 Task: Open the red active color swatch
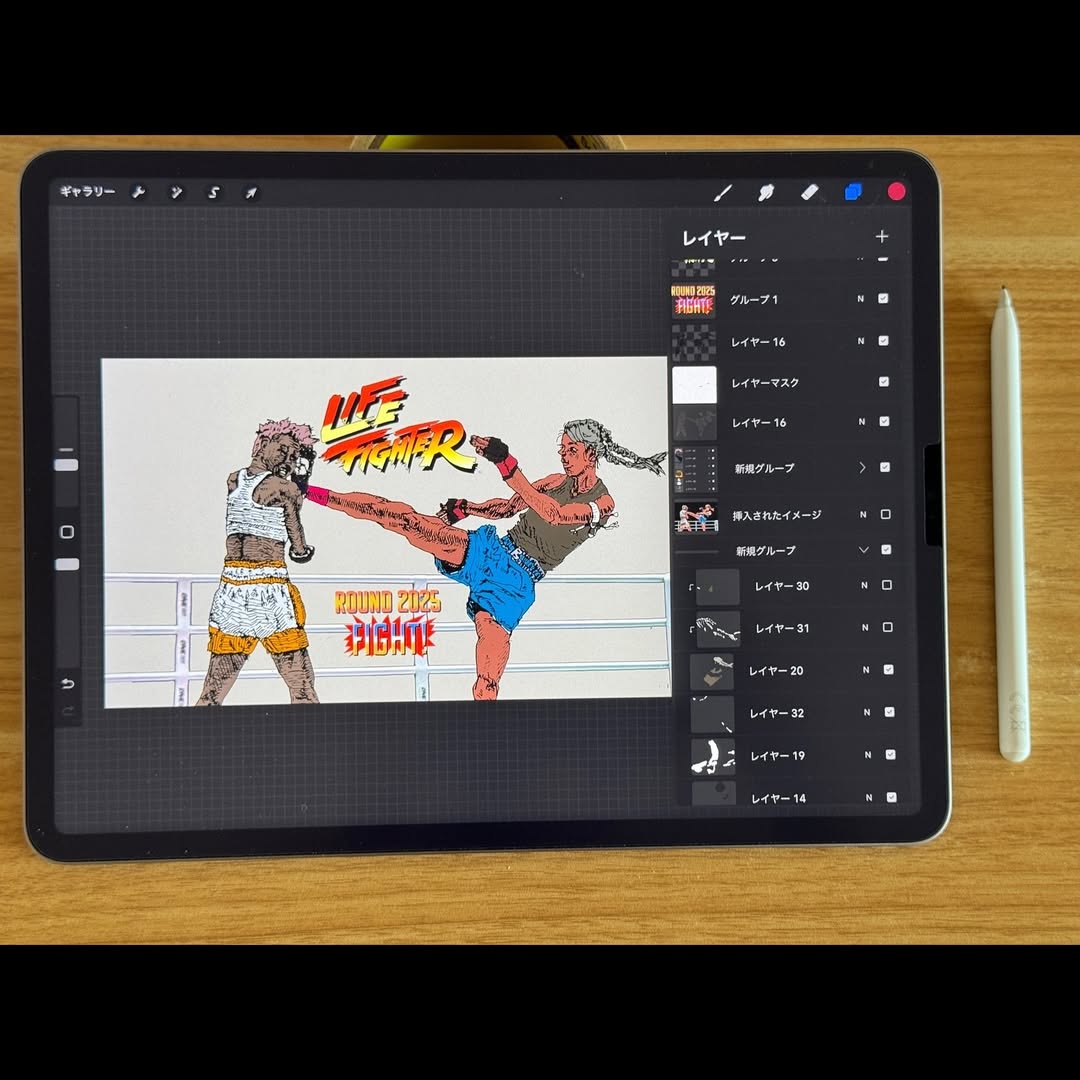896,192
